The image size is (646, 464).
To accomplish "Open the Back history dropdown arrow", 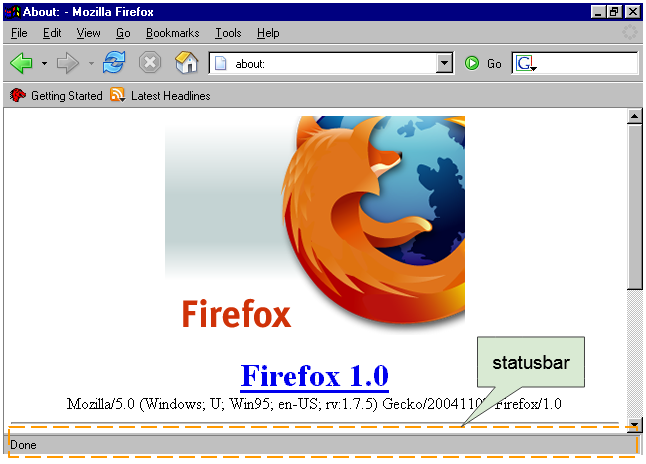I will pos(44,63).
